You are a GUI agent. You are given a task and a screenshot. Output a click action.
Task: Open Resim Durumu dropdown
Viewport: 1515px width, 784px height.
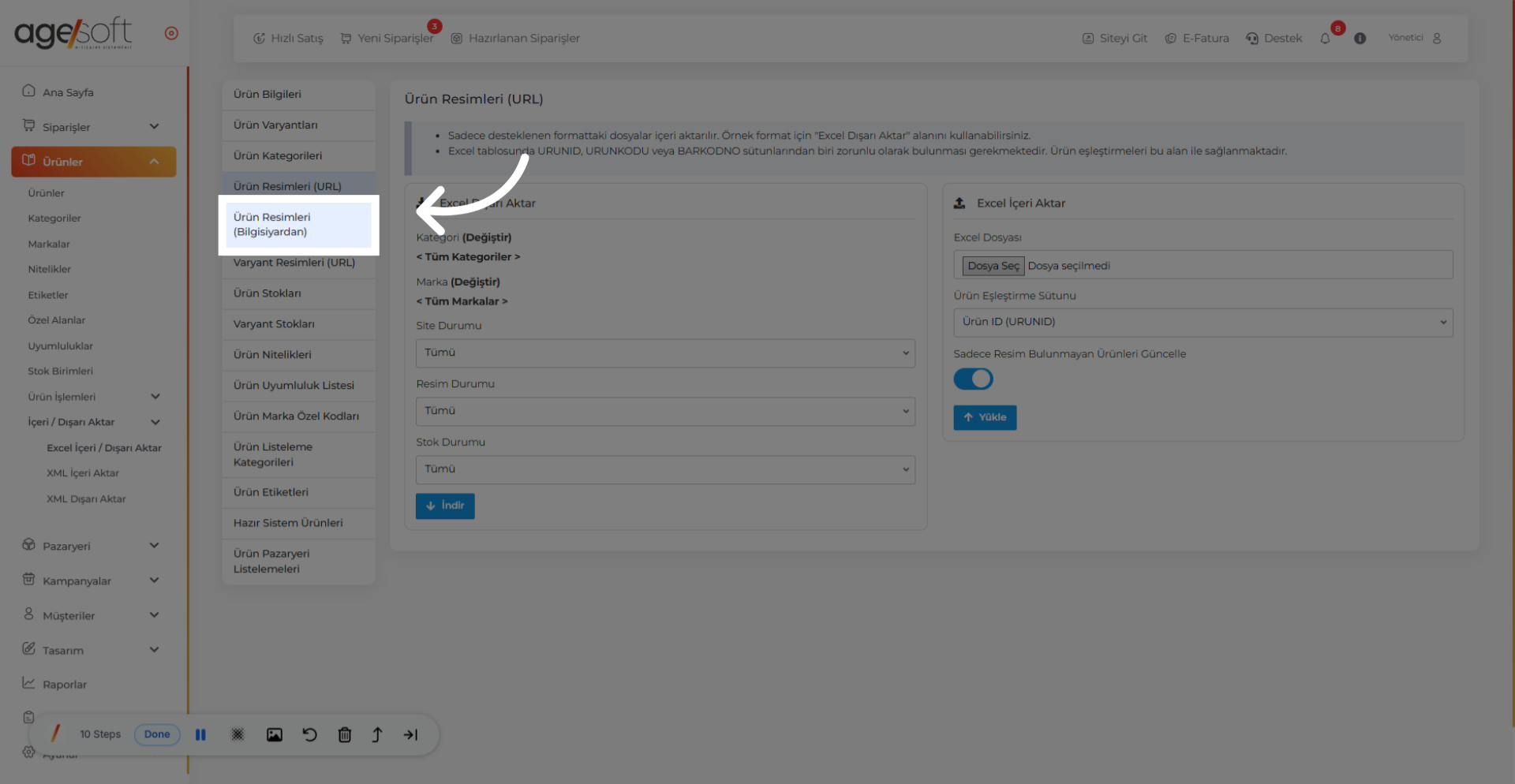pyautogui.click(x=665, y=412)
